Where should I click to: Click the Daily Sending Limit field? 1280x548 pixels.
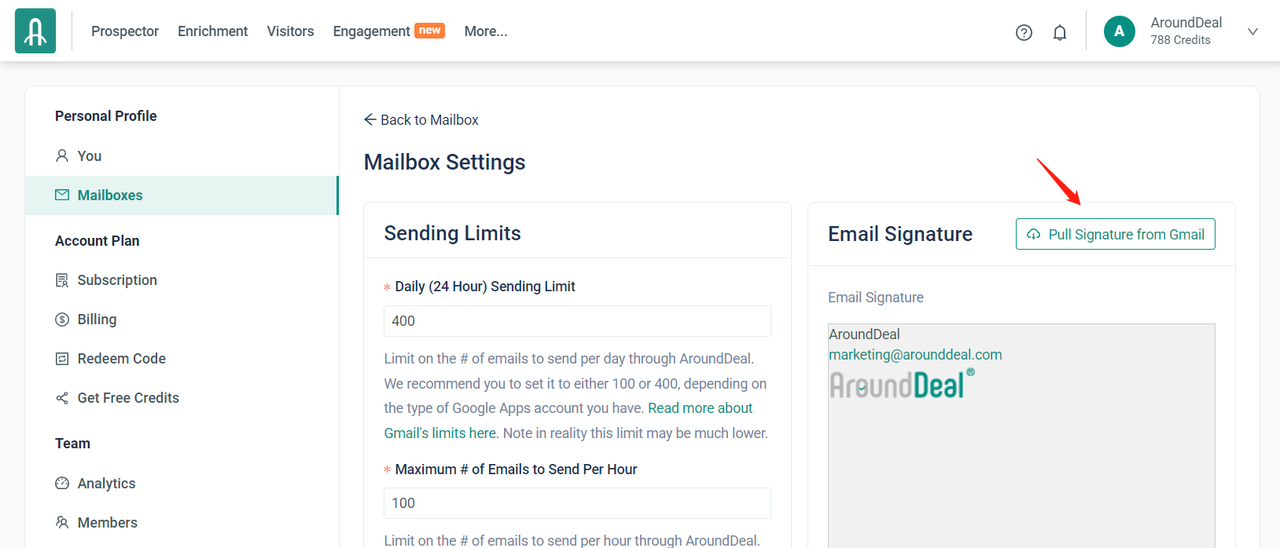click(577, 321)
